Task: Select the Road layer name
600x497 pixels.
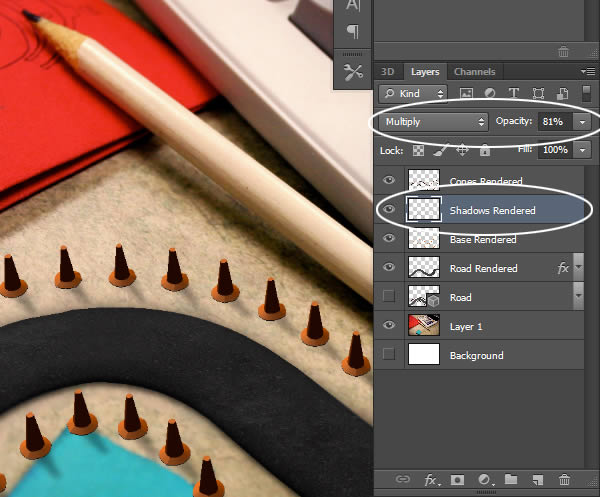Action: [x=460, y=298]
